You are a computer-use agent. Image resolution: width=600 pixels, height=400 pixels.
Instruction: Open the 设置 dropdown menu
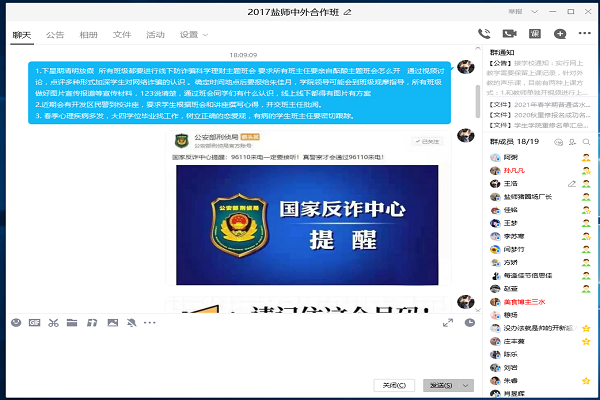(192, 34)
